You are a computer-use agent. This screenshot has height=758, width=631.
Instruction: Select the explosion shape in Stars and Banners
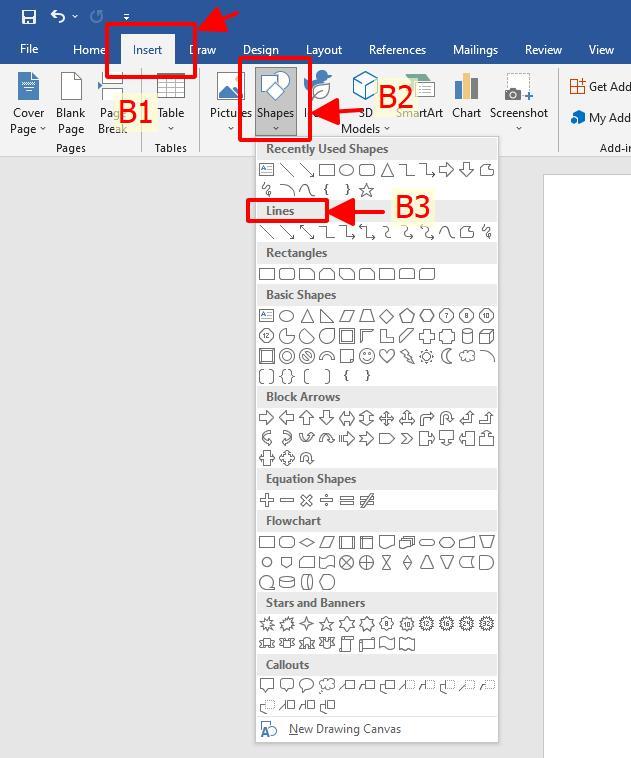(x=267, y=624)
